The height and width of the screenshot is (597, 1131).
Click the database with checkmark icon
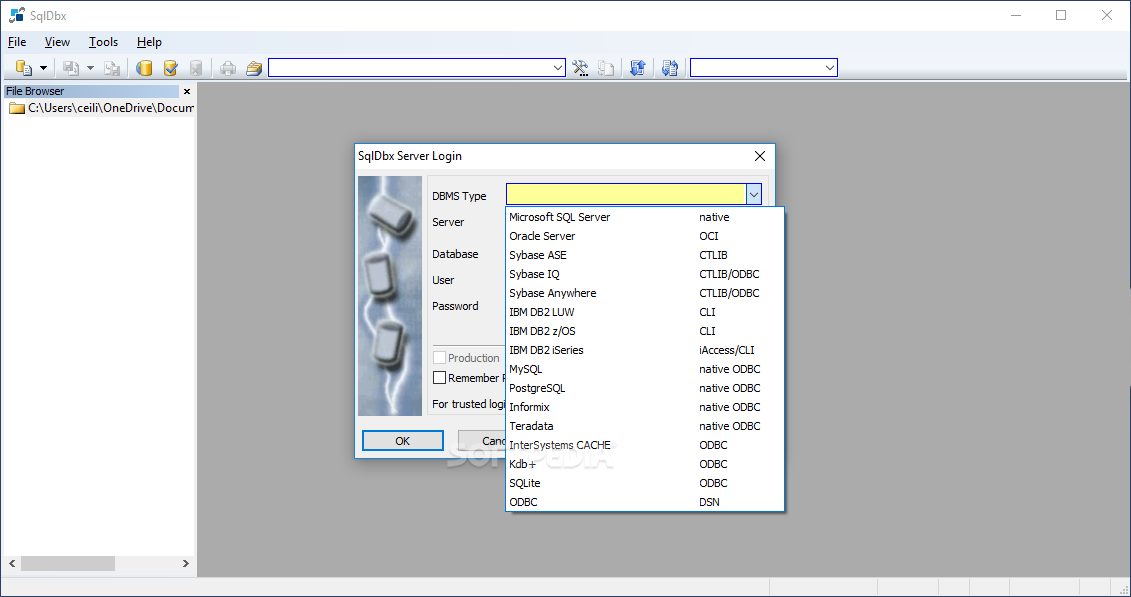(x=170, y=68)
